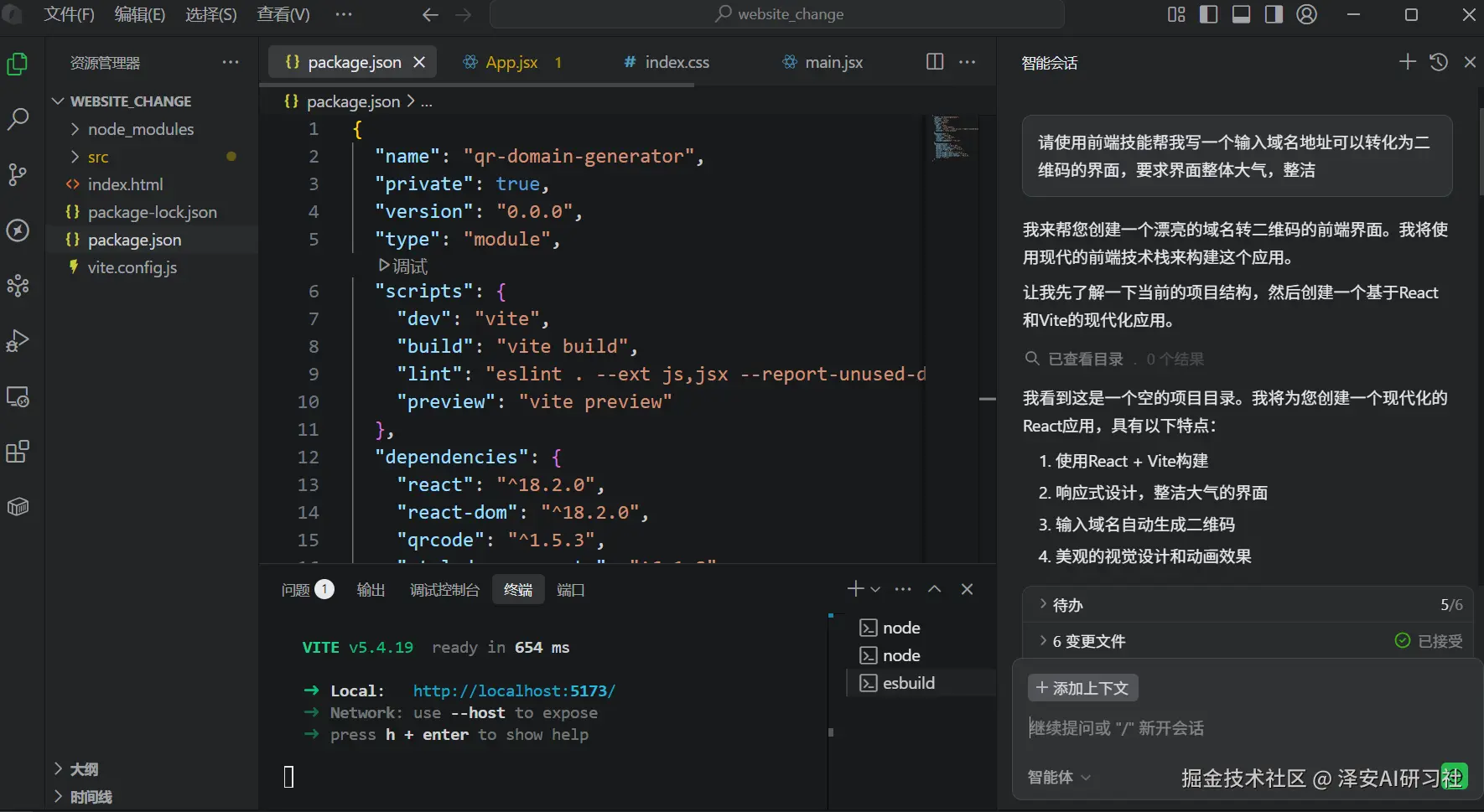Toggle the bottom panel visibility

pyautogui.click(x=1242, y=14)
